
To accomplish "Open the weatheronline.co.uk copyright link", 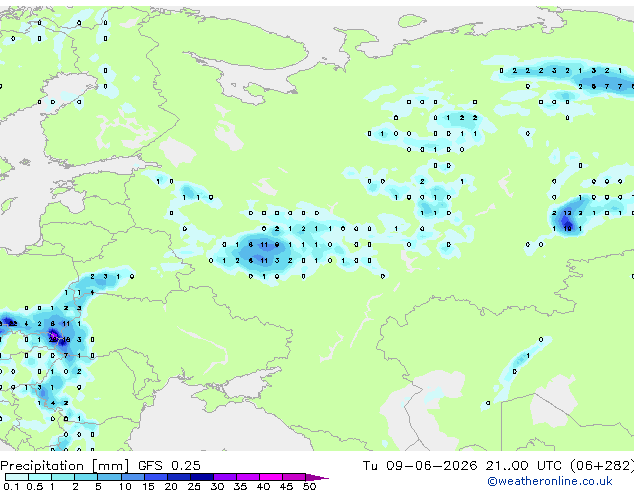I will (549, 481).
